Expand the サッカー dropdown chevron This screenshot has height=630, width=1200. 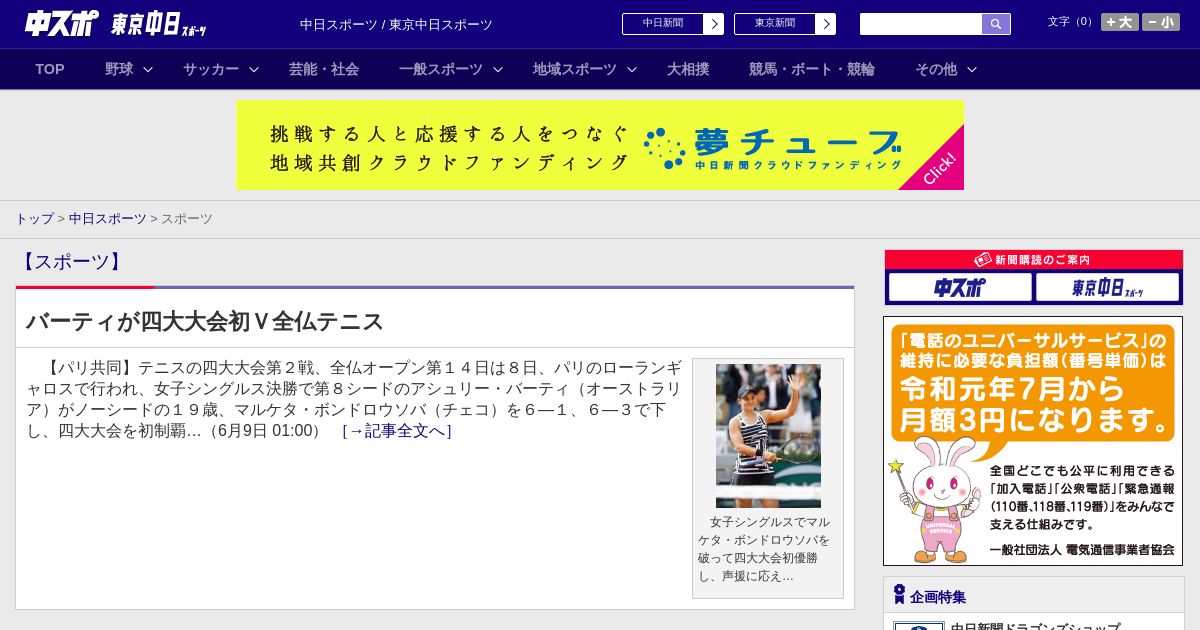pos(254,69)
